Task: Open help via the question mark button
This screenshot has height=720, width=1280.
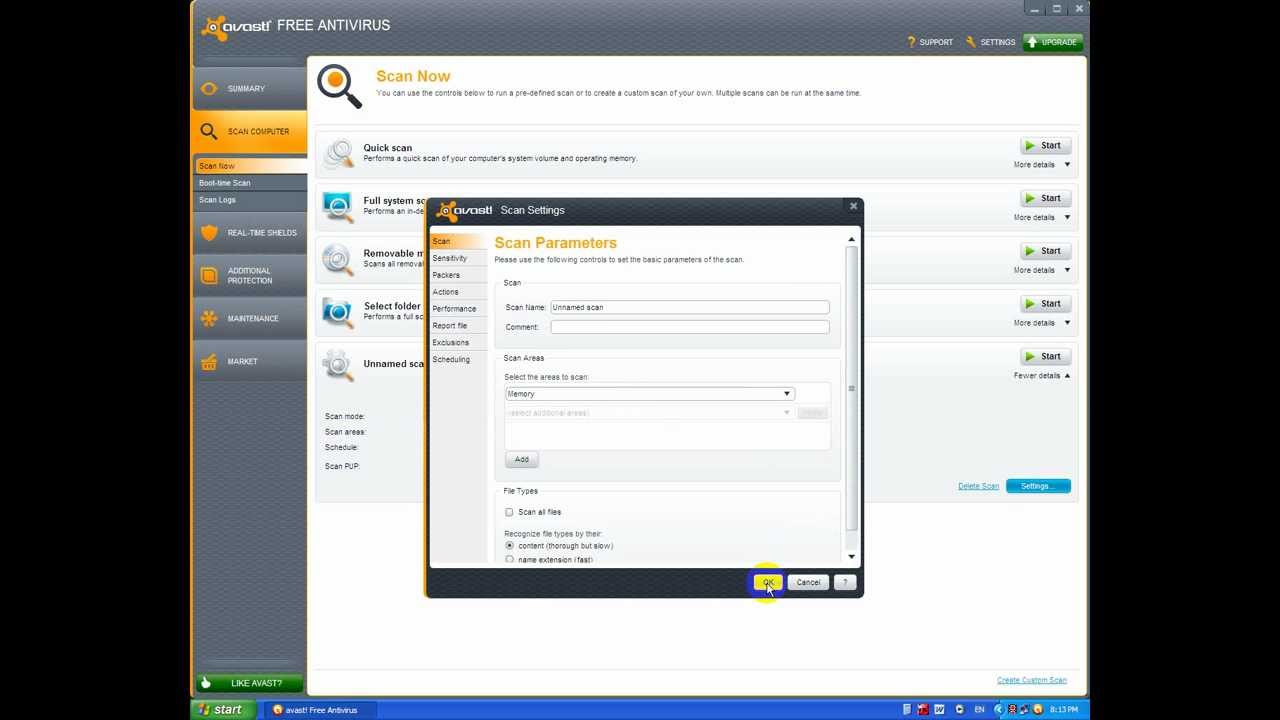Action: tap(845, 582)
